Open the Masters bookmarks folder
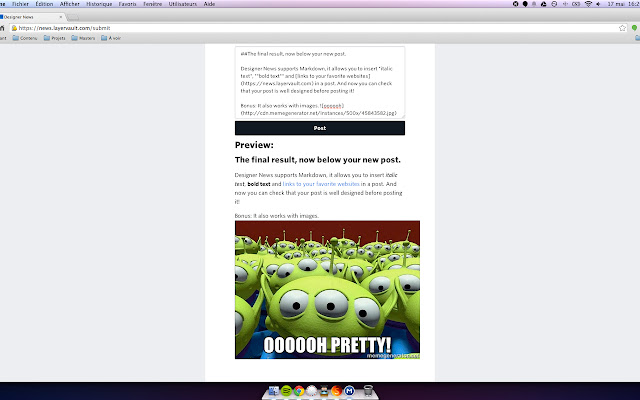This screenshot has width=640, height=400. pyautogui.click(x=83, y=38)
